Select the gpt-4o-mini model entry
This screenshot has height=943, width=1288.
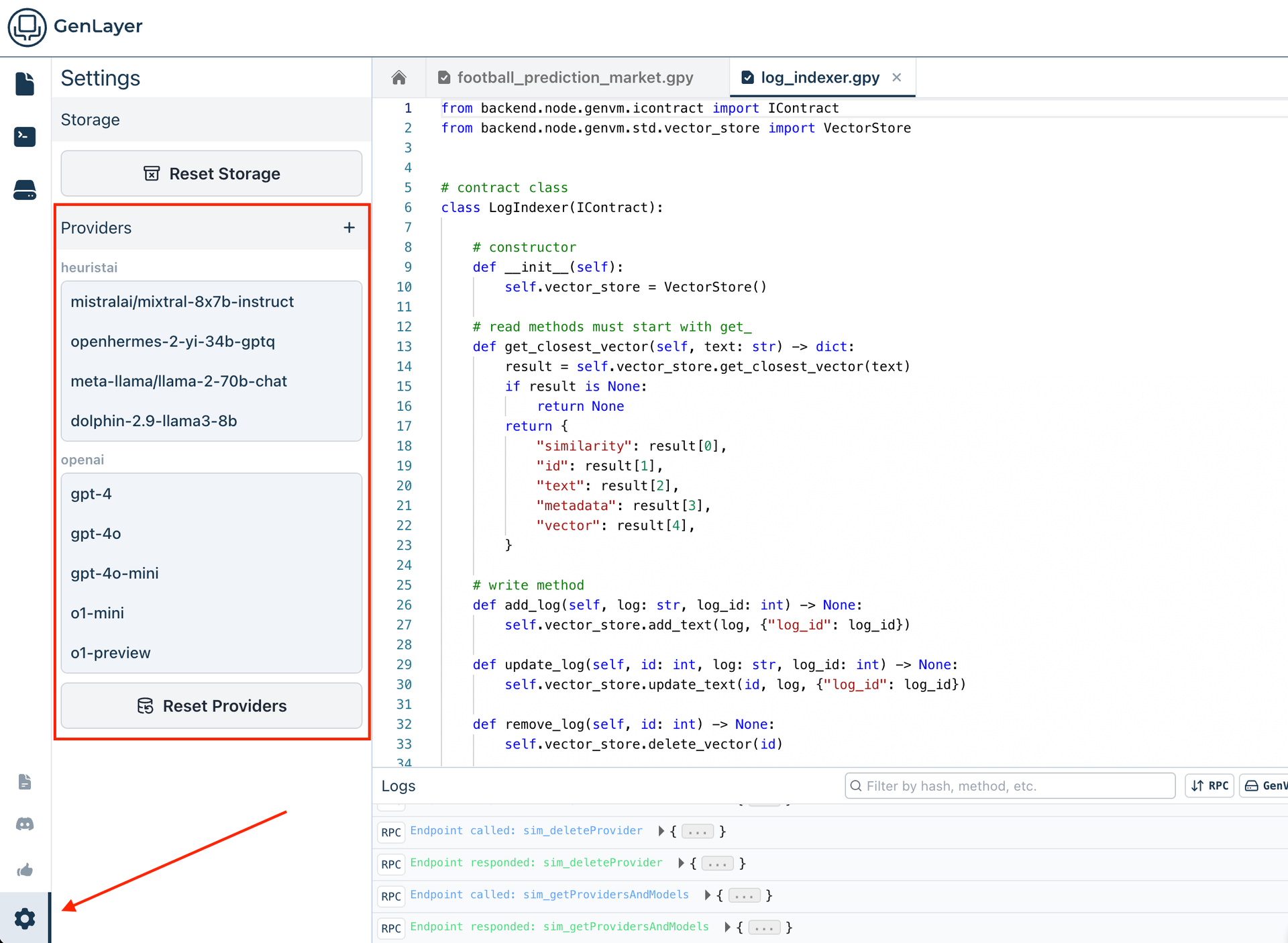115,573
